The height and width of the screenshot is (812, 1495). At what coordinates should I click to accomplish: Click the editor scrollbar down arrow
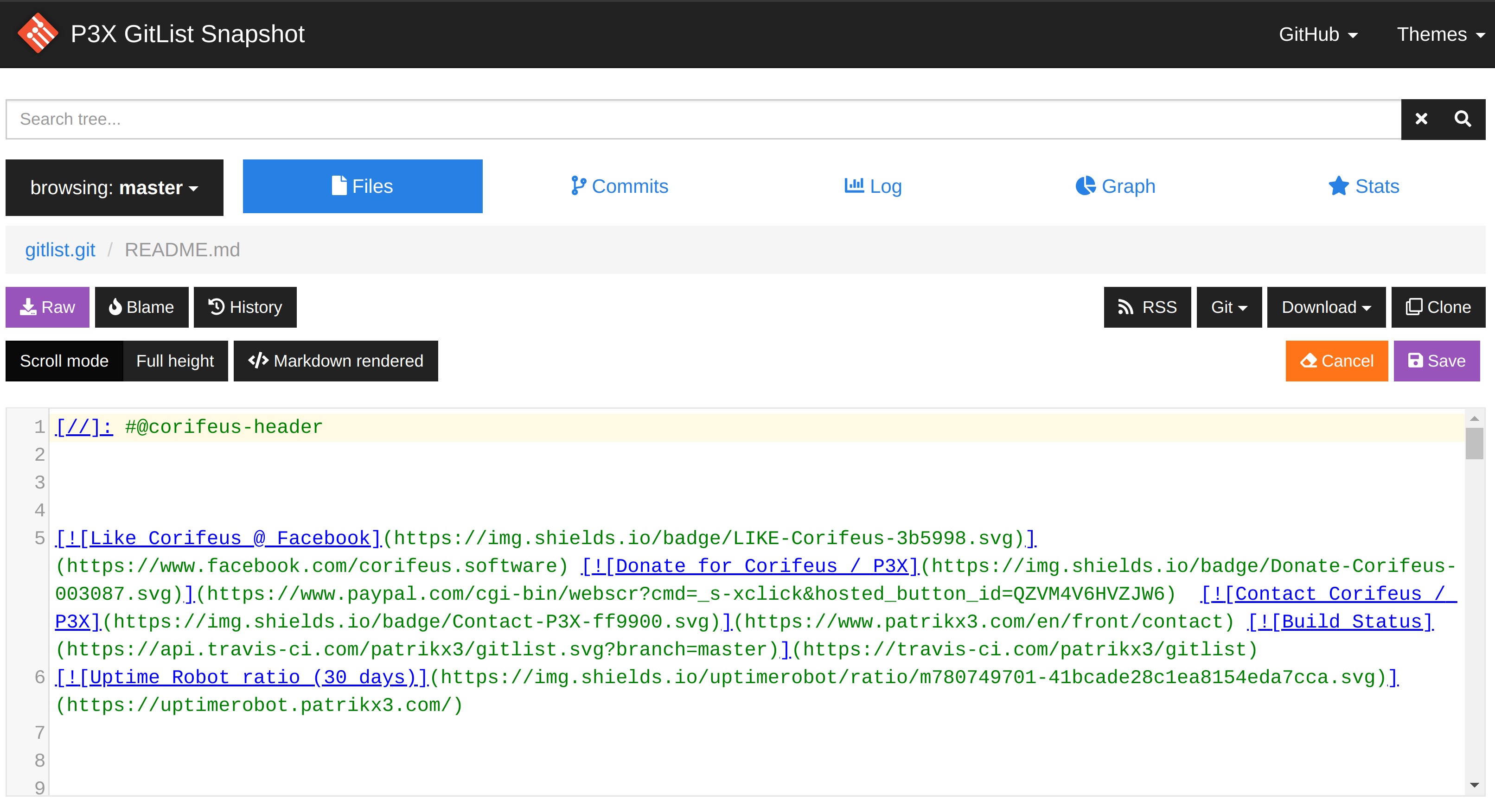click(1474, 785)
